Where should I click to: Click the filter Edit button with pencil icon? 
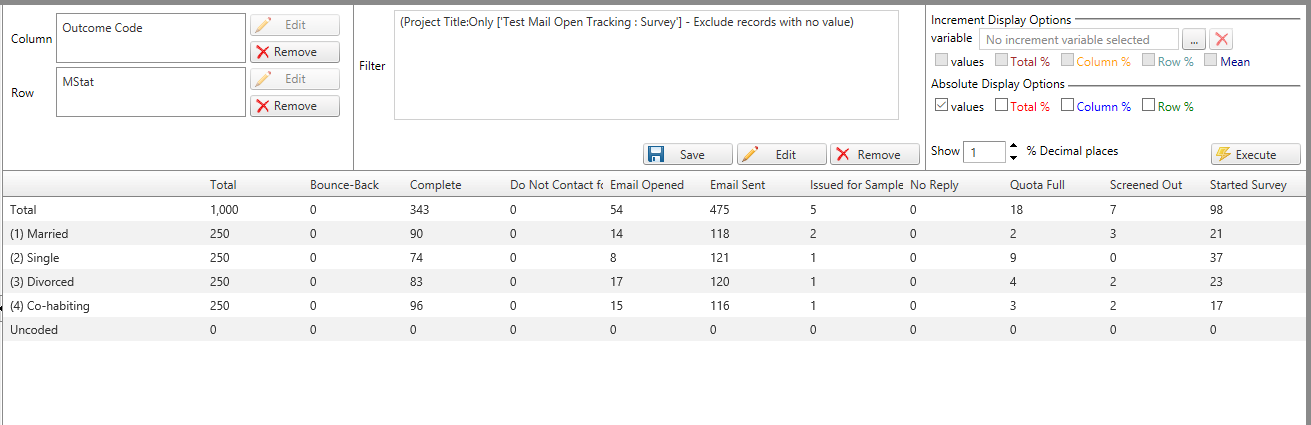(x=782, y=154)
